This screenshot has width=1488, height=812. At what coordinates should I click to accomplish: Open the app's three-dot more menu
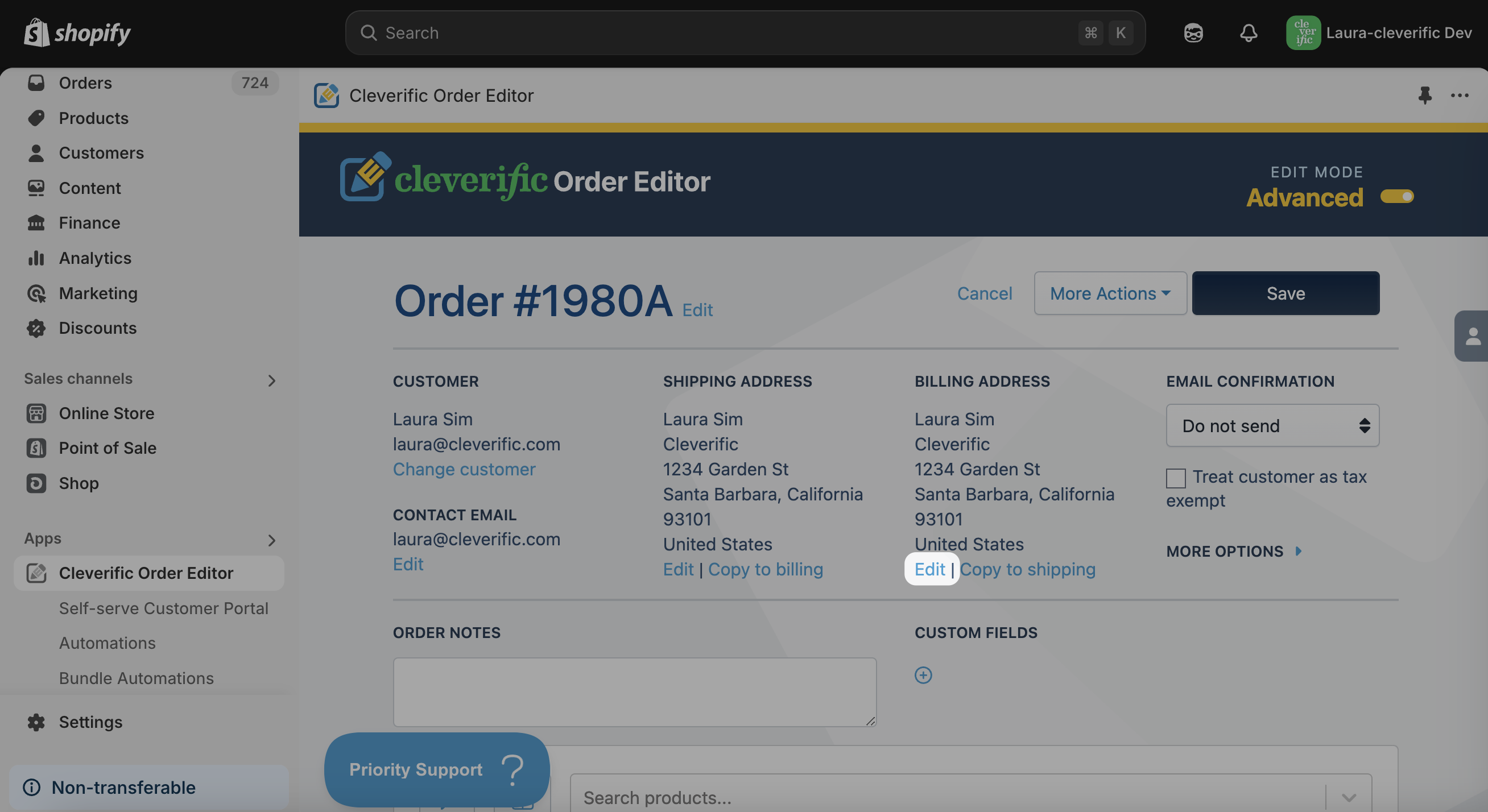[x=1460, y=96]
